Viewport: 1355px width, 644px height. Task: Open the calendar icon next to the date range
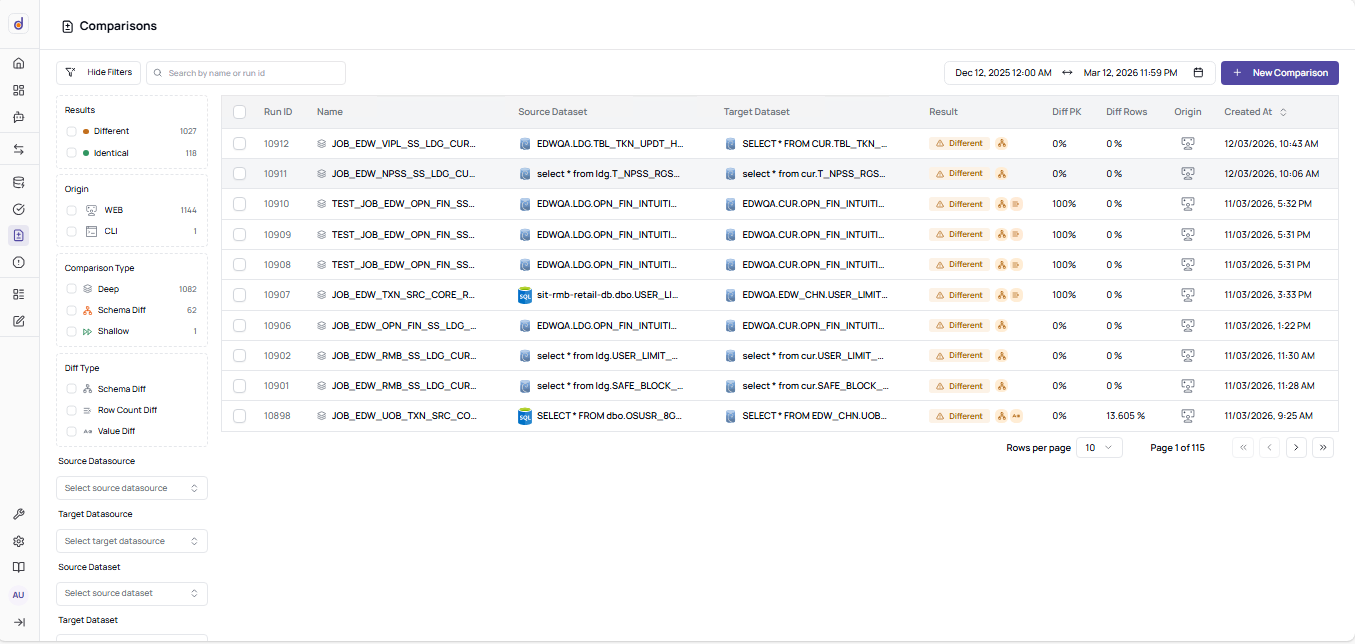(x=1199, y=72)
